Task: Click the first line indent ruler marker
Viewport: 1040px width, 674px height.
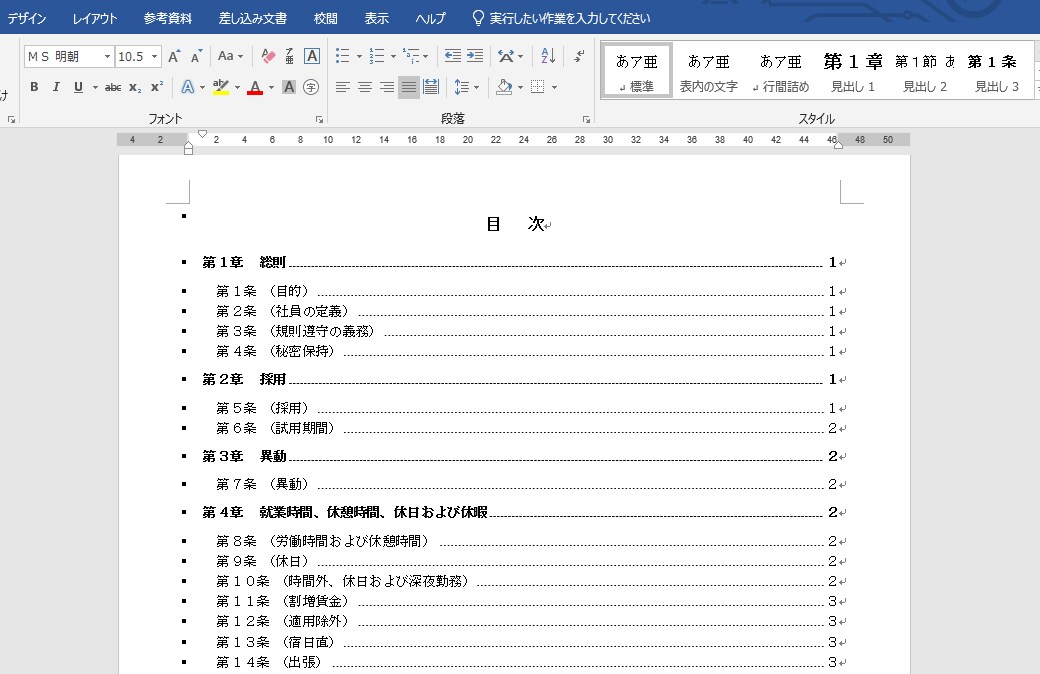Action: (x=202, y=134)
